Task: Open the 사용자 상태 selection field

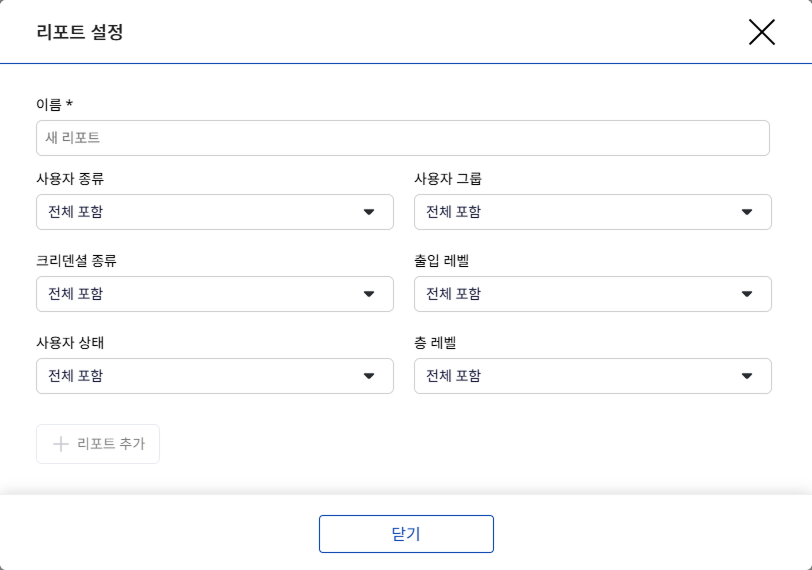Action: pos(200,376)
